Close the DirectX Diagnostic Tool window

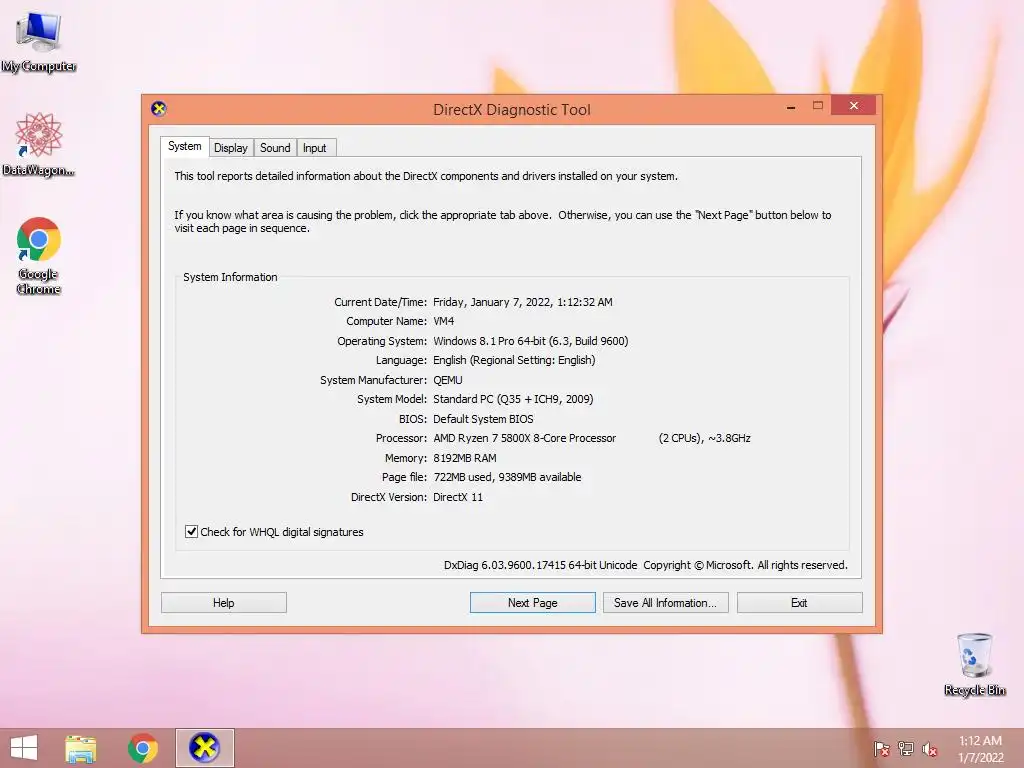tap(854, 105)
